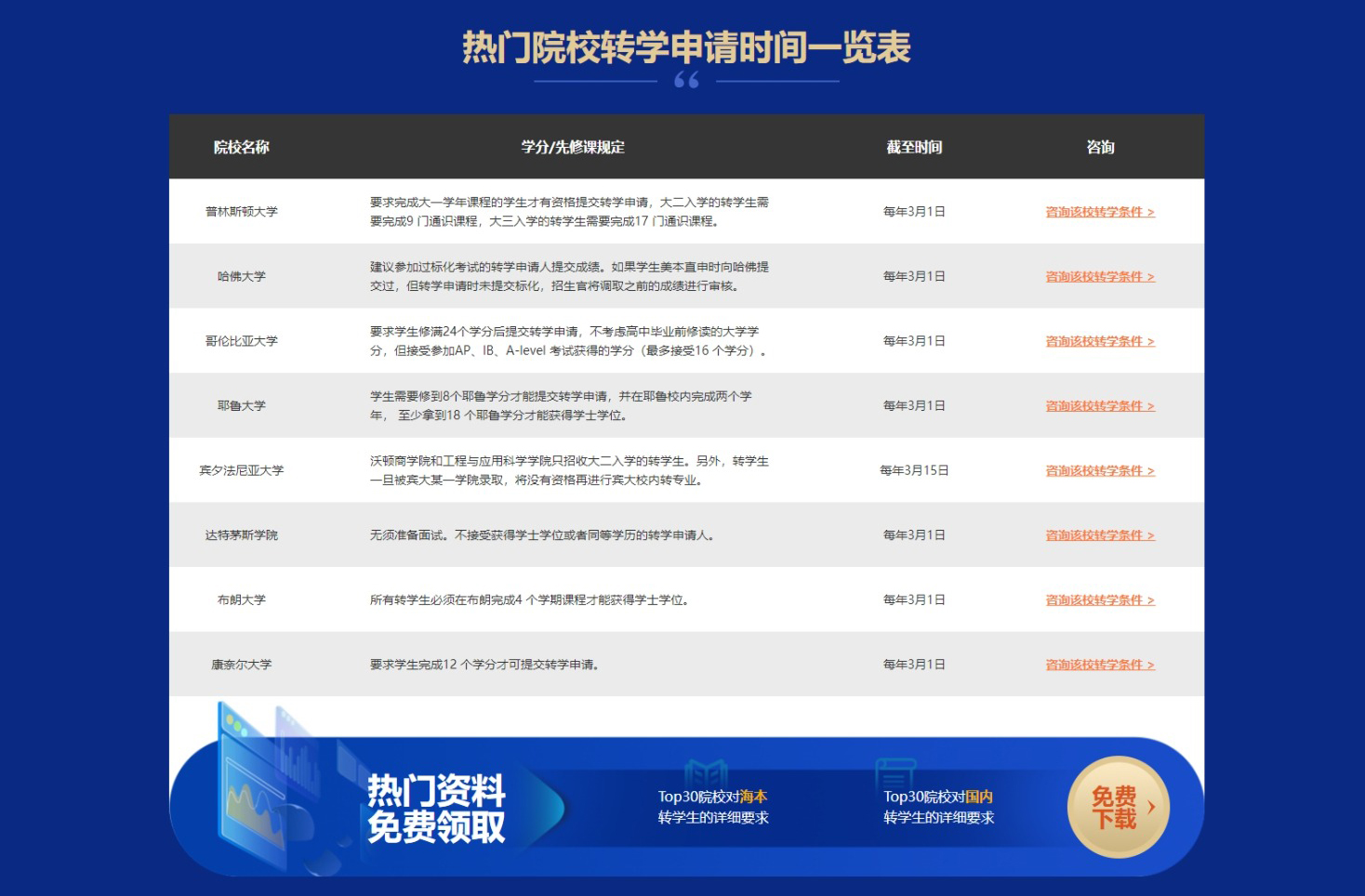Open the Princeton (普林斯顿大学) transfer conditions link
Image resolution: width=1365 pixels, height=896 pixels.
(1100, 212)
